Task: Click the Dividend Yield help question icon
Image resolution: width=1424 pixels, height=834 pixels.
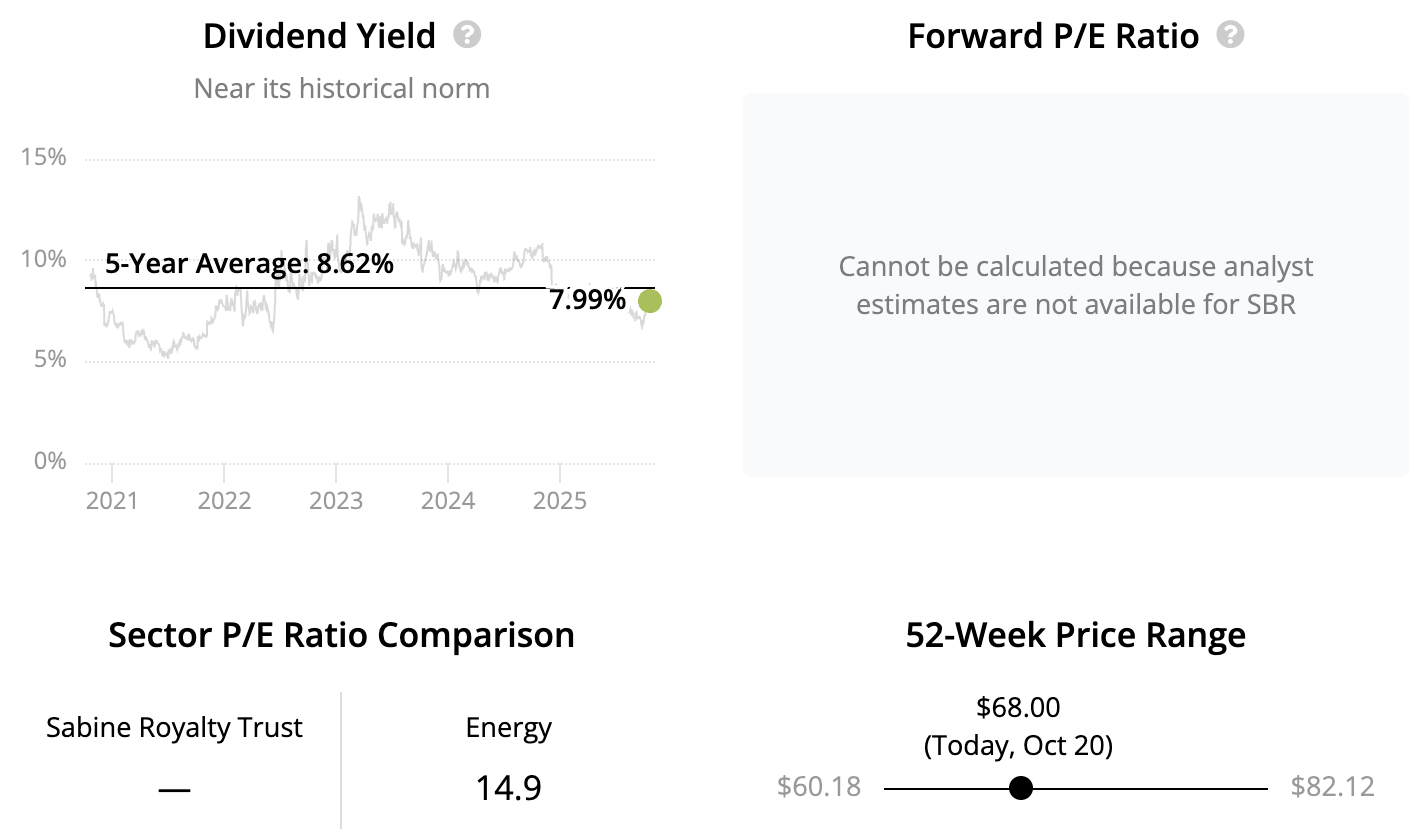Action: tap(467, 36)
